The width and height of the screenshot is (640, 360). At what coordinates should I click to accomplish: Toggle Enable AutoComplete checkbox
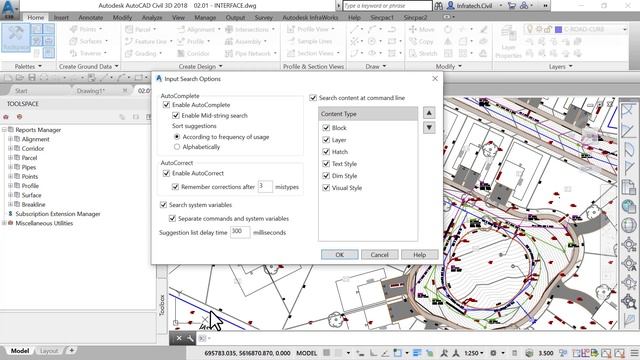coord(166,105)
